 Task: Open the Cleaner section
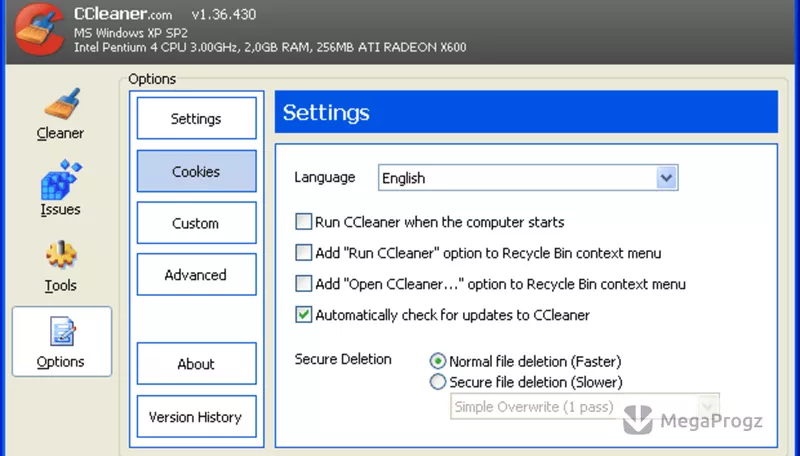click(x=61, y=114)
